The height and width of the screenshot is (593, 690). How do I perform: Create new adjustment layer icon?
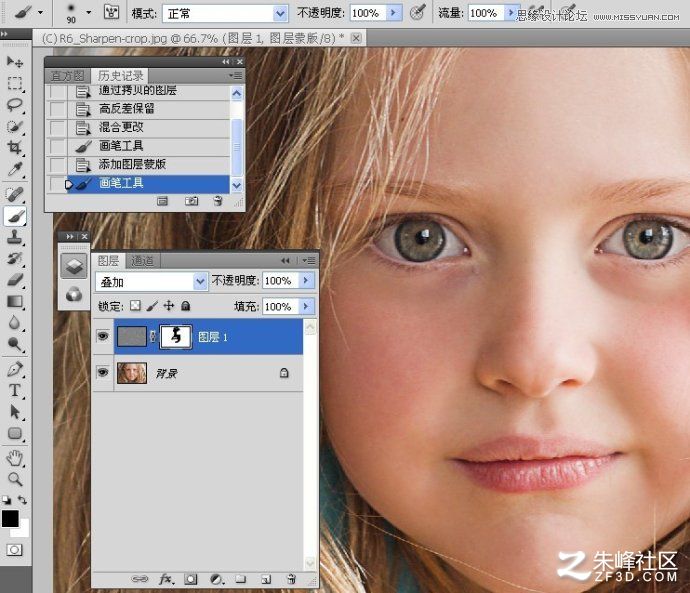[217, 579]
